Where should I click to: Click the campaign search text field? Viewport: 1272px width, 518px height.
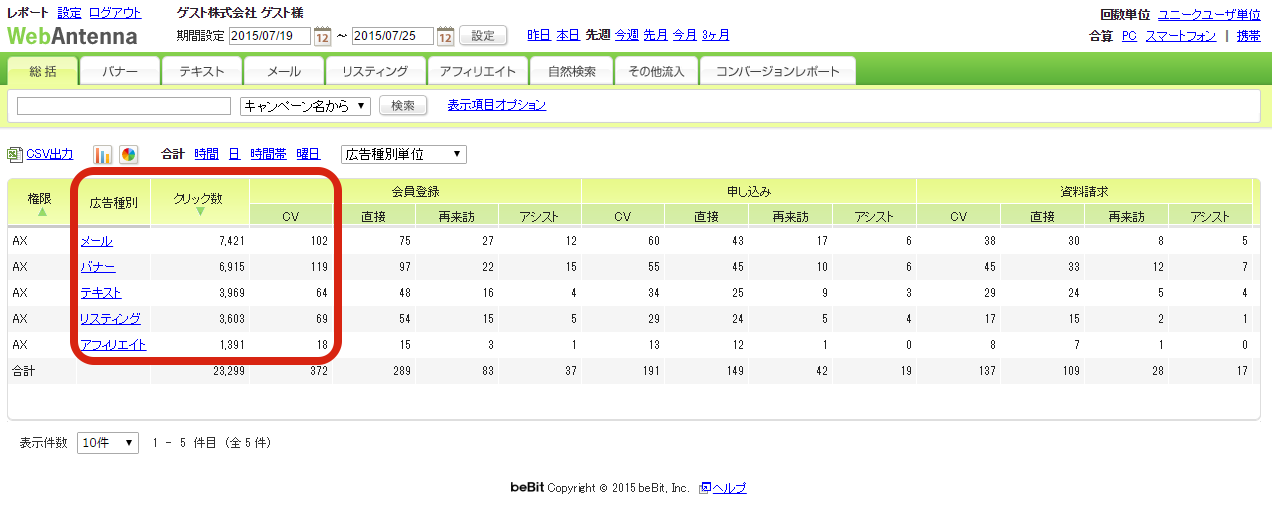click(124, 106)
